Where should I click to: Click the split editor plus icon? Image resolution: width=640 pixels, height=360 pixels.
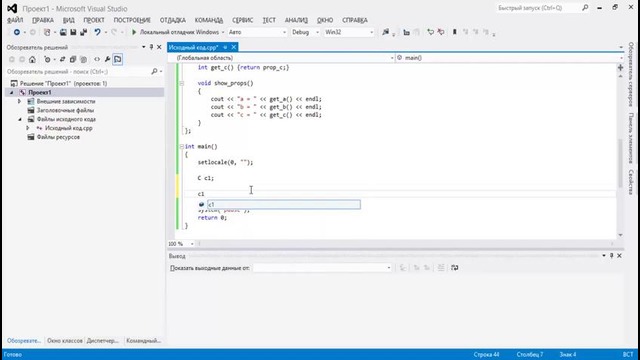click(620, 67)
